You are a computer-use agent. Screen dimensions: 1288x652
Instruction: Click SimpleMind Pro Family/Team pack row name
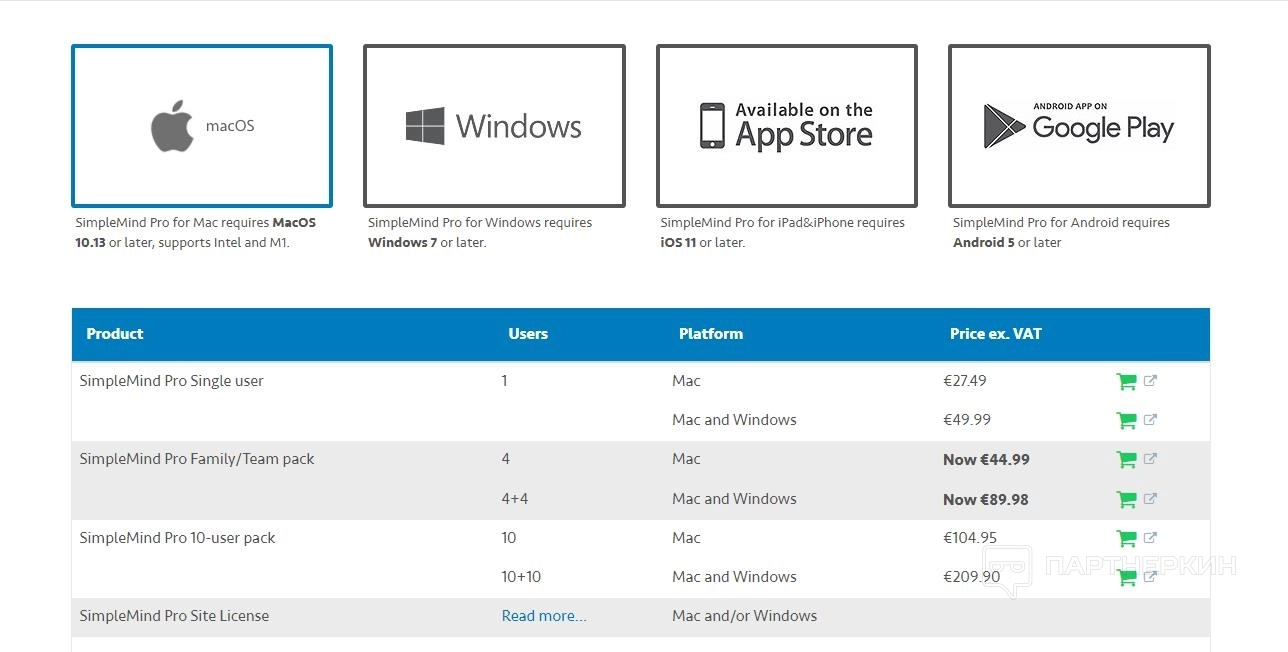pos(197,459)
